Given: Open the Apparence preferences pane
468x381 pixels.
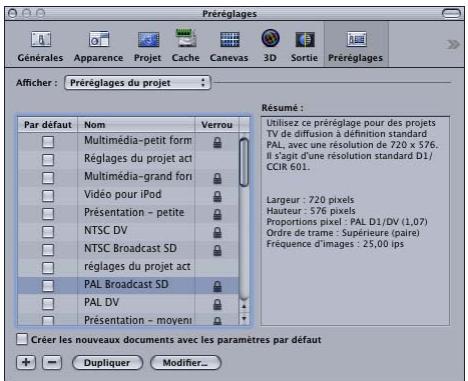Looking at the screenshot, I should [99, 46].
